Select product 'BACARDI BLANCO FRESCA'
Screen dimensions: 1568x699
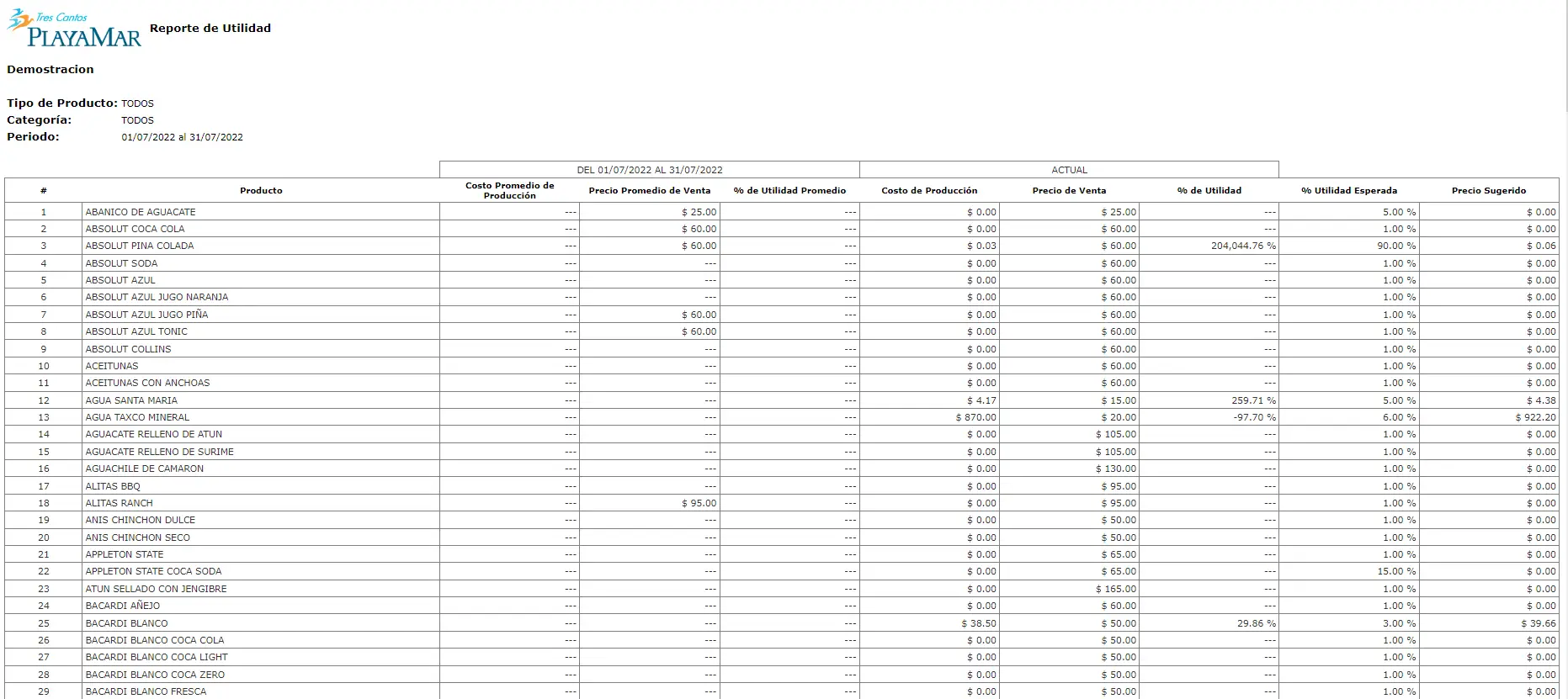(x=146, y=691)
